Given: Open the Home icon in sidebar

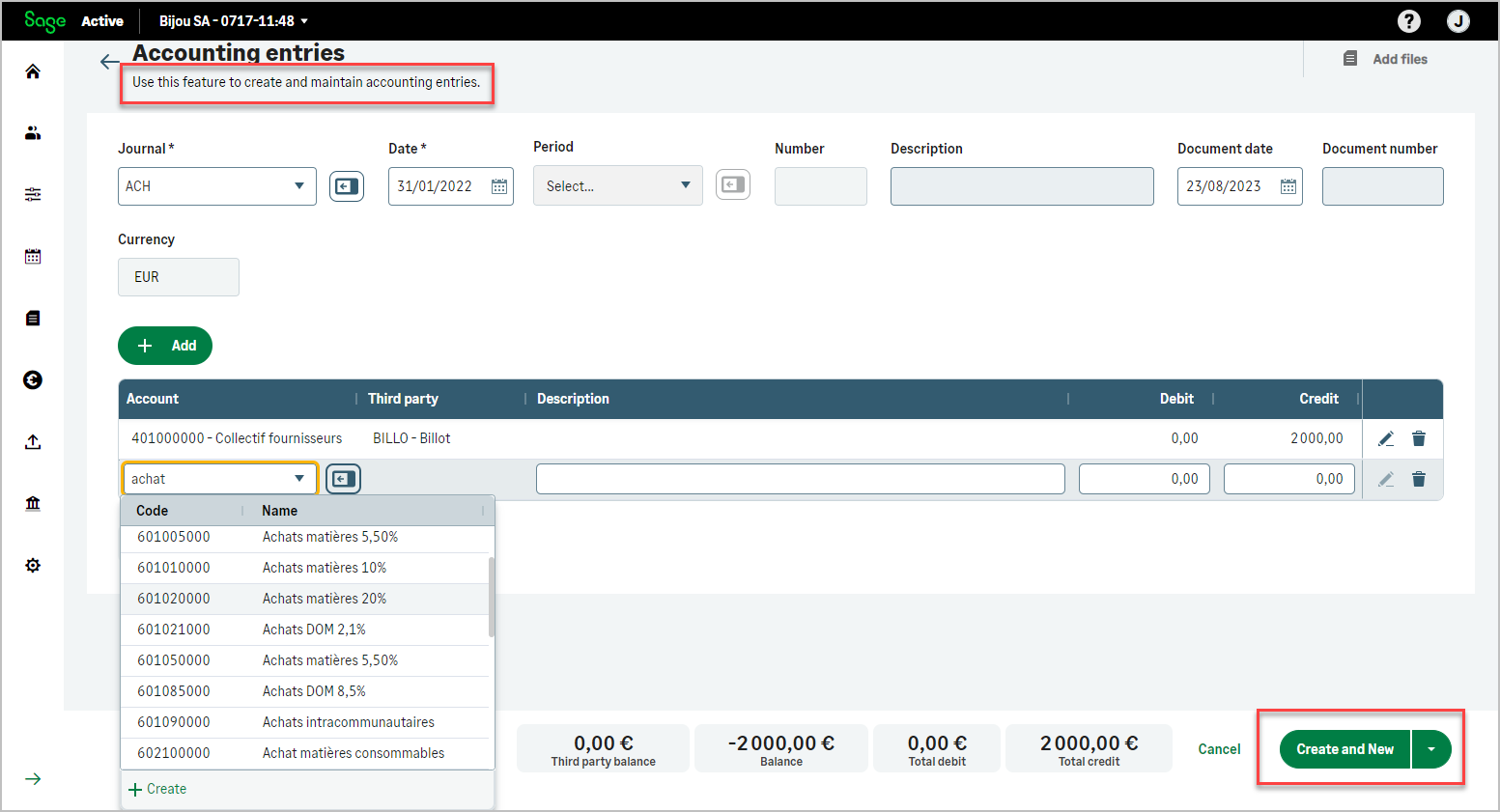Looking at the screenshot, I should click(x=33, y=71).
